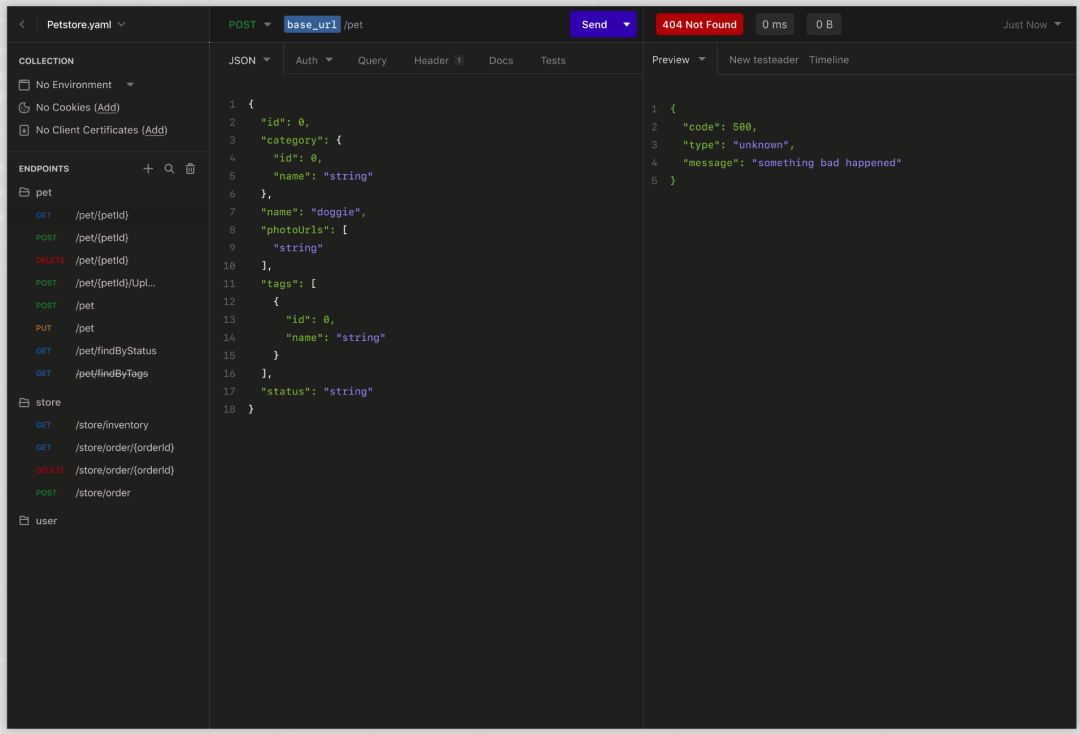Select the DELETE /store/order/{orderId} endpoint
This screenshot has width=1080, height=734.
click(124, 470)
